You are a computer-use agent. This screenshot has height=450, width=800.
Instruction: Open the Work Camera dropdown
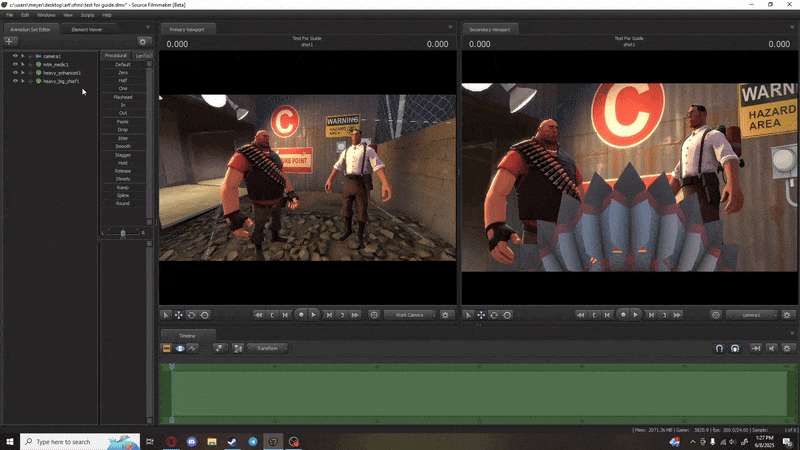coord(408,315)
